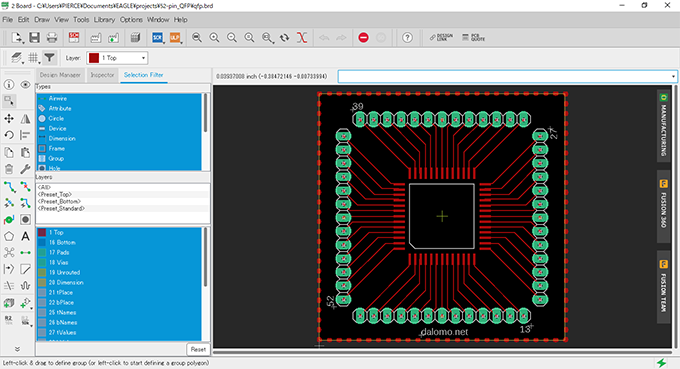Select the Rotate tool

click(x=9, y=135)
